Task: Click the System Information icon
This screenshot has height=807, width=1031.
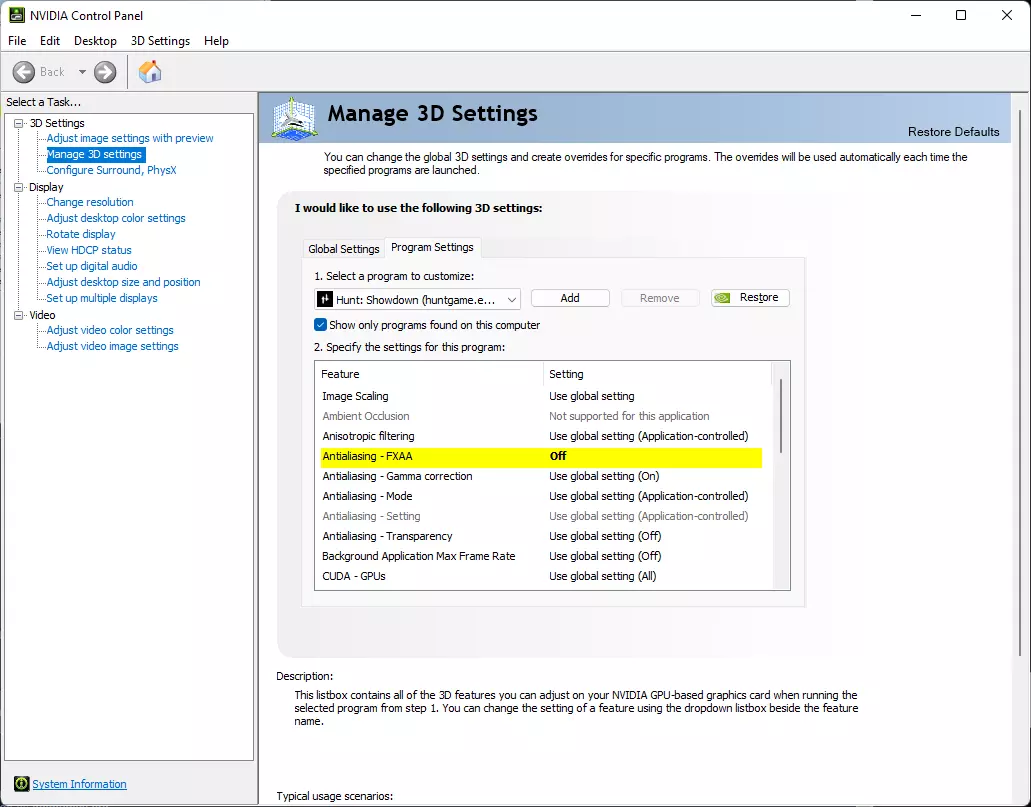Action: tap(22, 783)
